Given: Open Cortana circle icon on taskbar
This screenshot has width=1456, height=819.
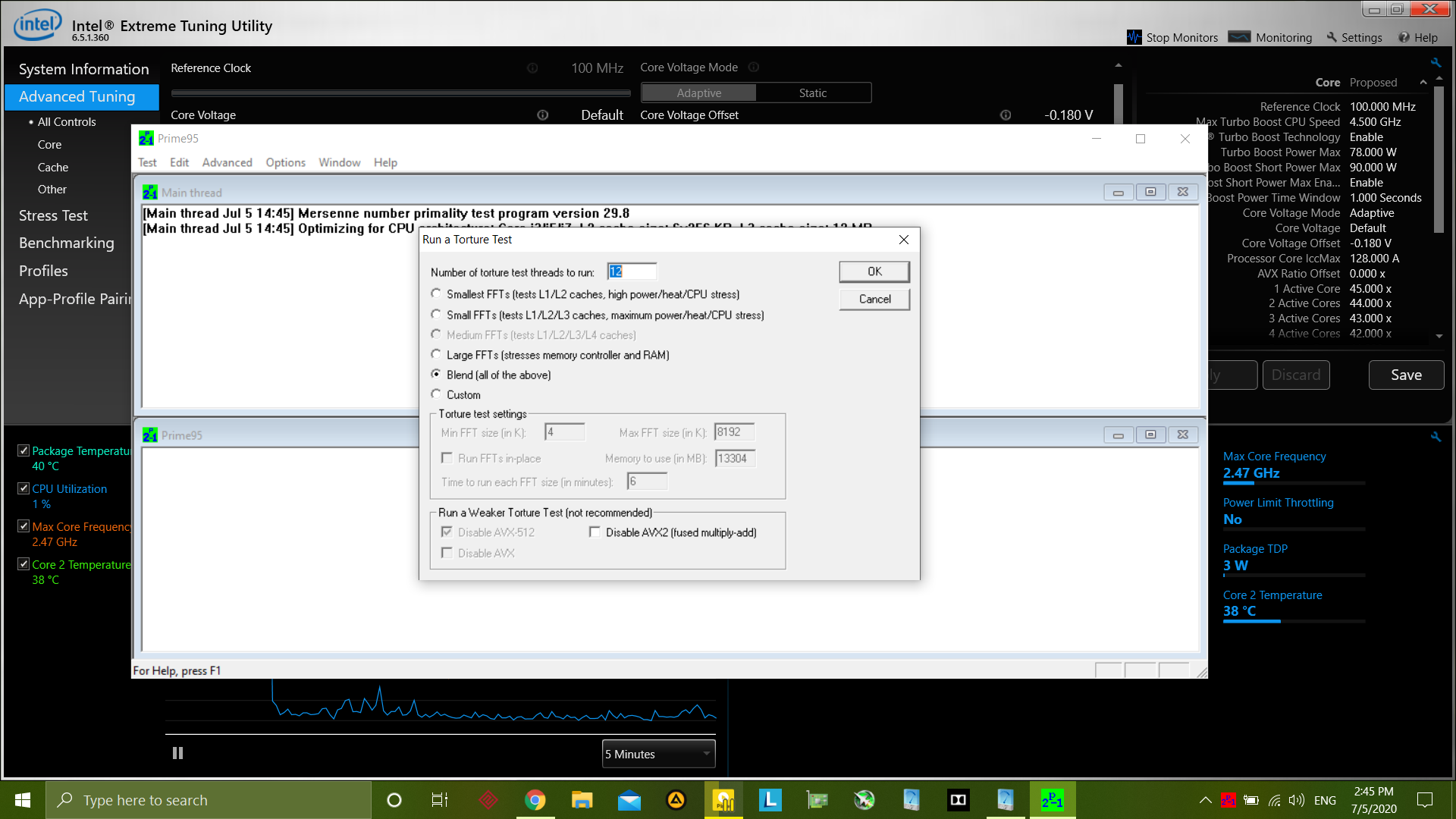Looking at the screenshot, I should coord(394,800).
